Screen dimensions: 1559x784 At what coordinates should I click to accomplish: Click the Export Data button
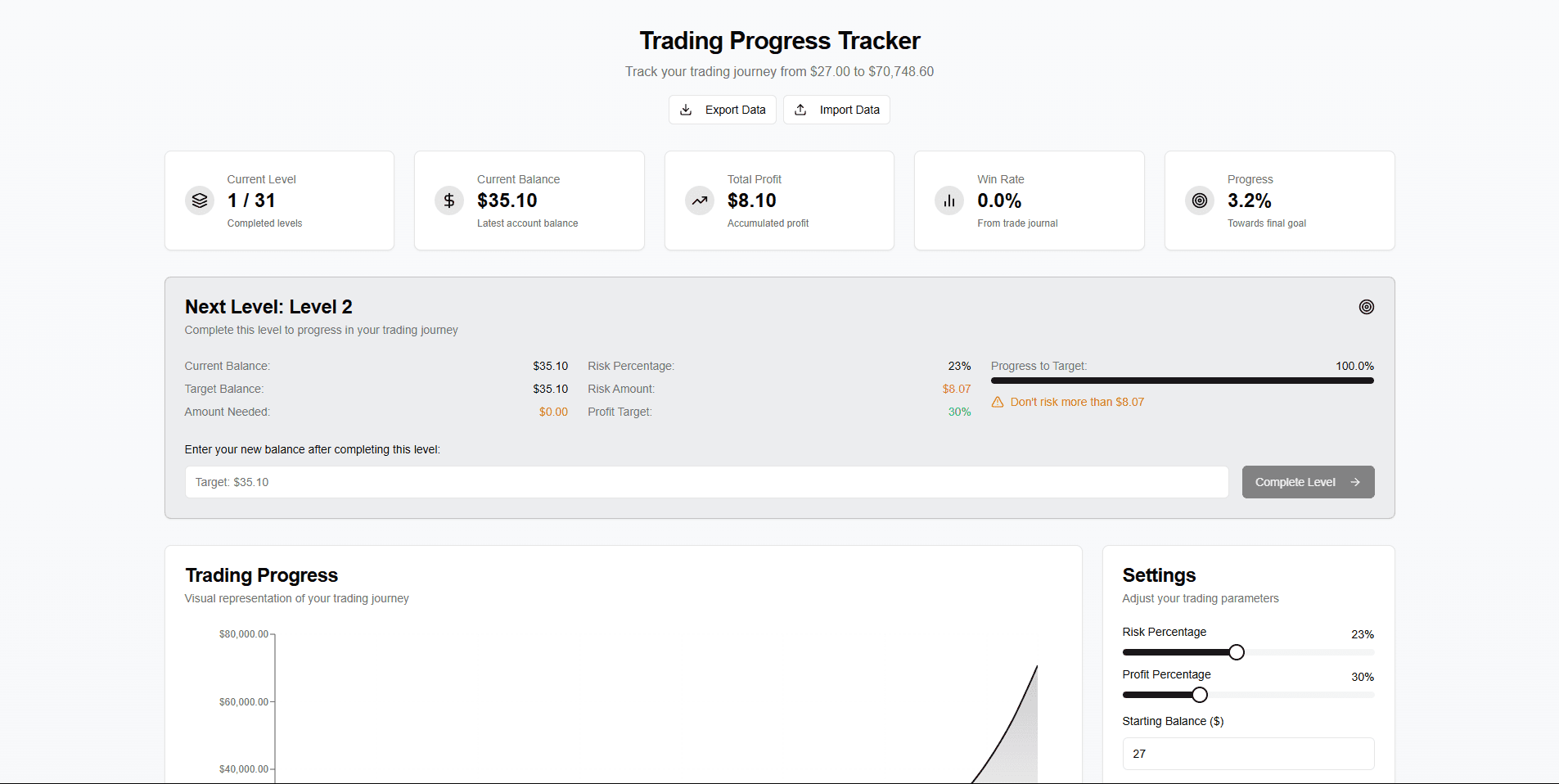(x=722, y=109)
